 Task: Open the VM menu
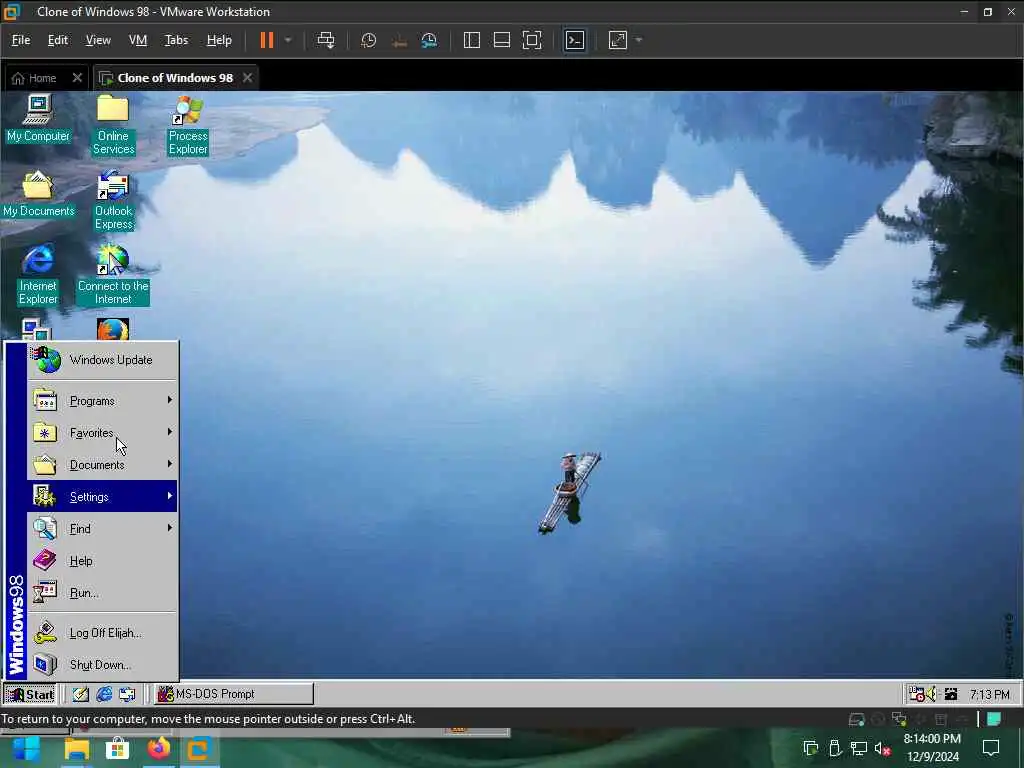[138, 40]
